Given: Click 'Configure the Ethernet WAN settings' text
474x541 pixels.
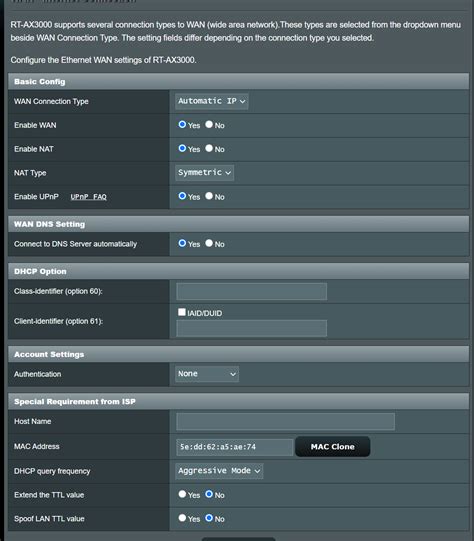Looking at the screenshot, I should (103, 60).
